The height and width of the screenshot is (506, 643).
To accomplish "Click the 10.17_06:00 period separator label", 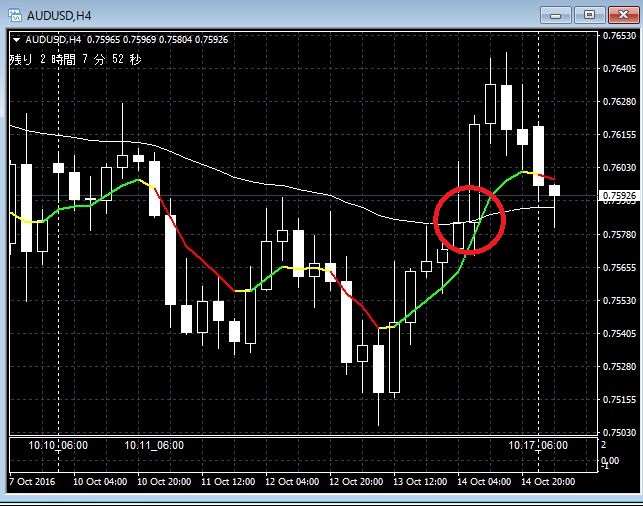I will tap(538, 445).
